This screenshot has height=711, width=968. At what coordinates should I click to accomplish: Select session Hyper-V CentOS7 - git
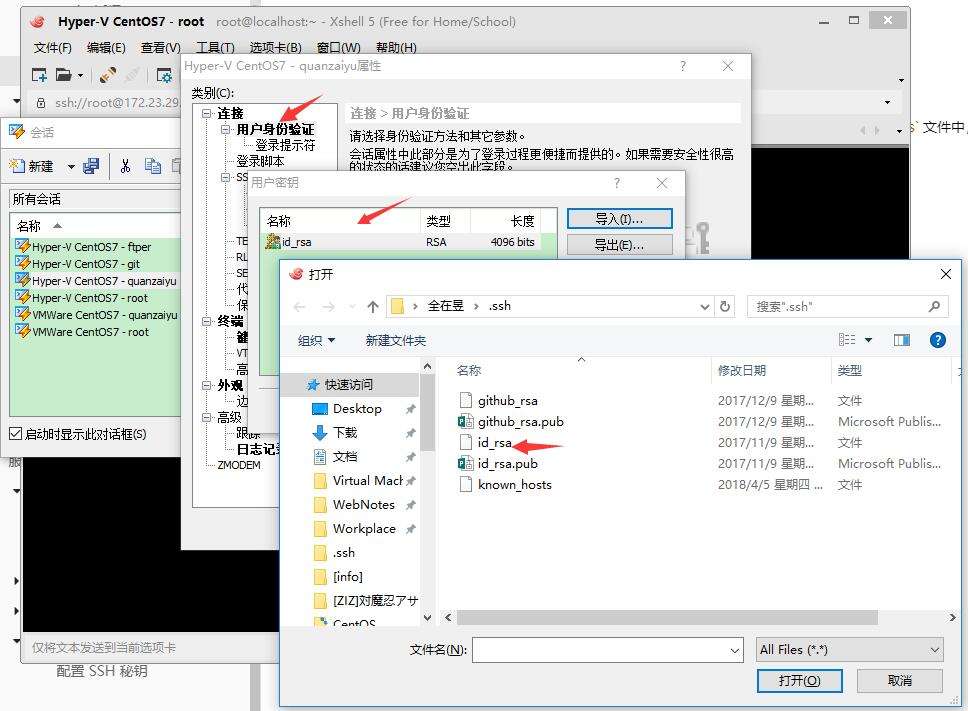point(86,264)
